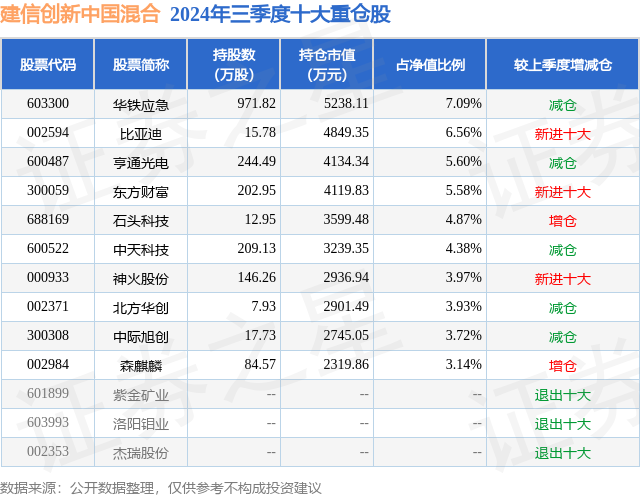Screen dimensions: 640x497
Task: Click market value 2745.05
Action: tap(346, 335)
